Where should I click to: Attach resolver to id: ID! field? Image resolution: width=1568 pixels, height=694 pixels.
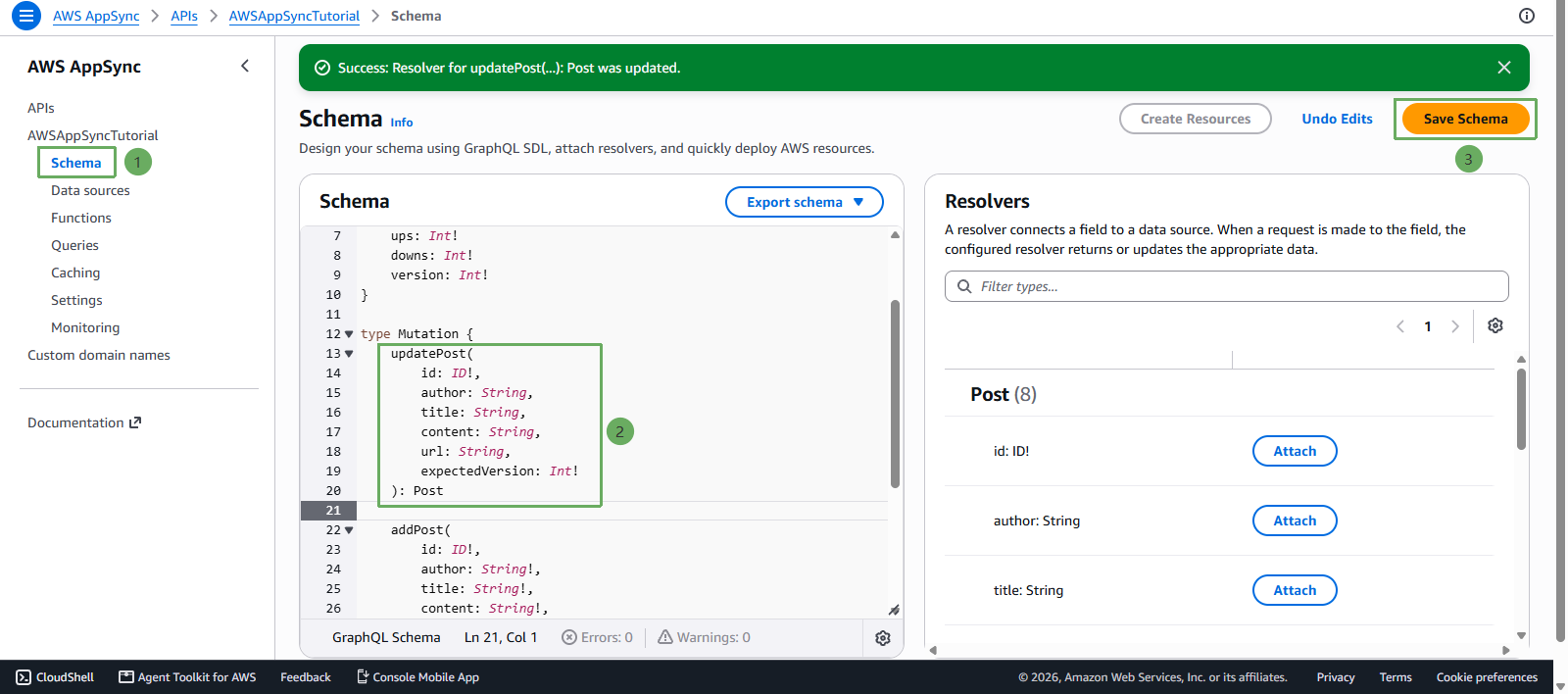[1295, 451]
